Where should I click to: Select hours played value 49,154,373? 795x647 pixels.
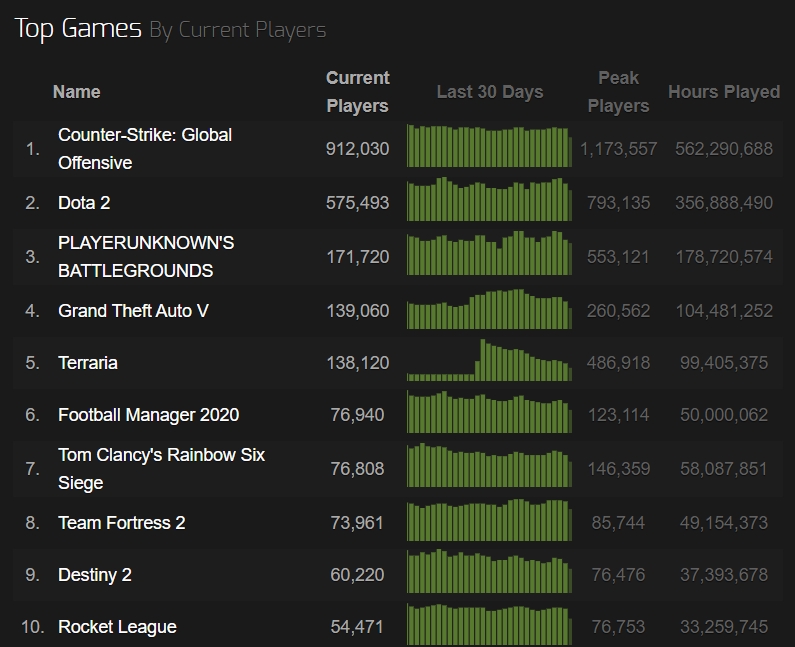coord(724,523)
